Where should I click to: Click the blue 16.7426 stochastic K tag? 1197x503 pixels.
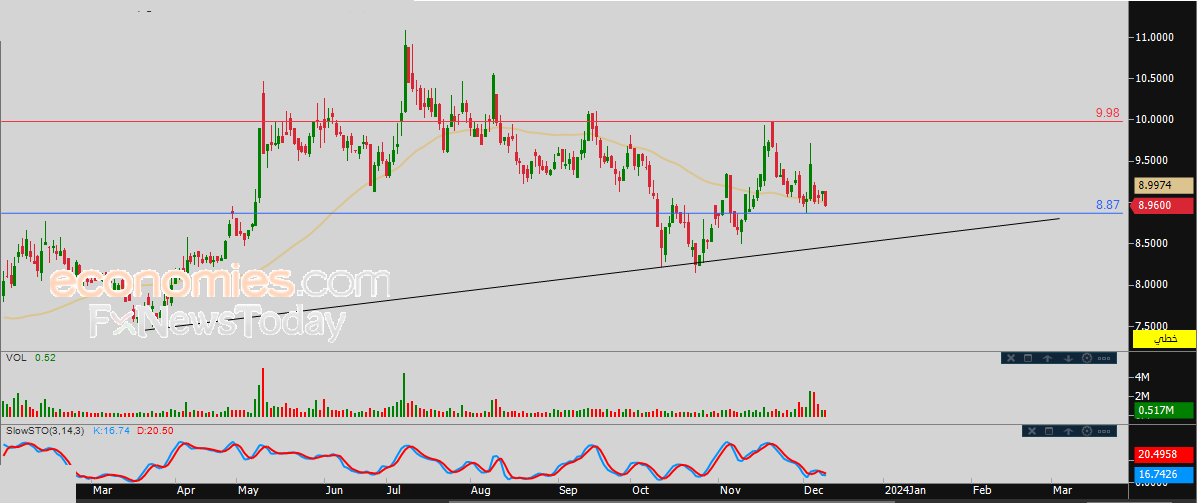tap(1163, 474)
